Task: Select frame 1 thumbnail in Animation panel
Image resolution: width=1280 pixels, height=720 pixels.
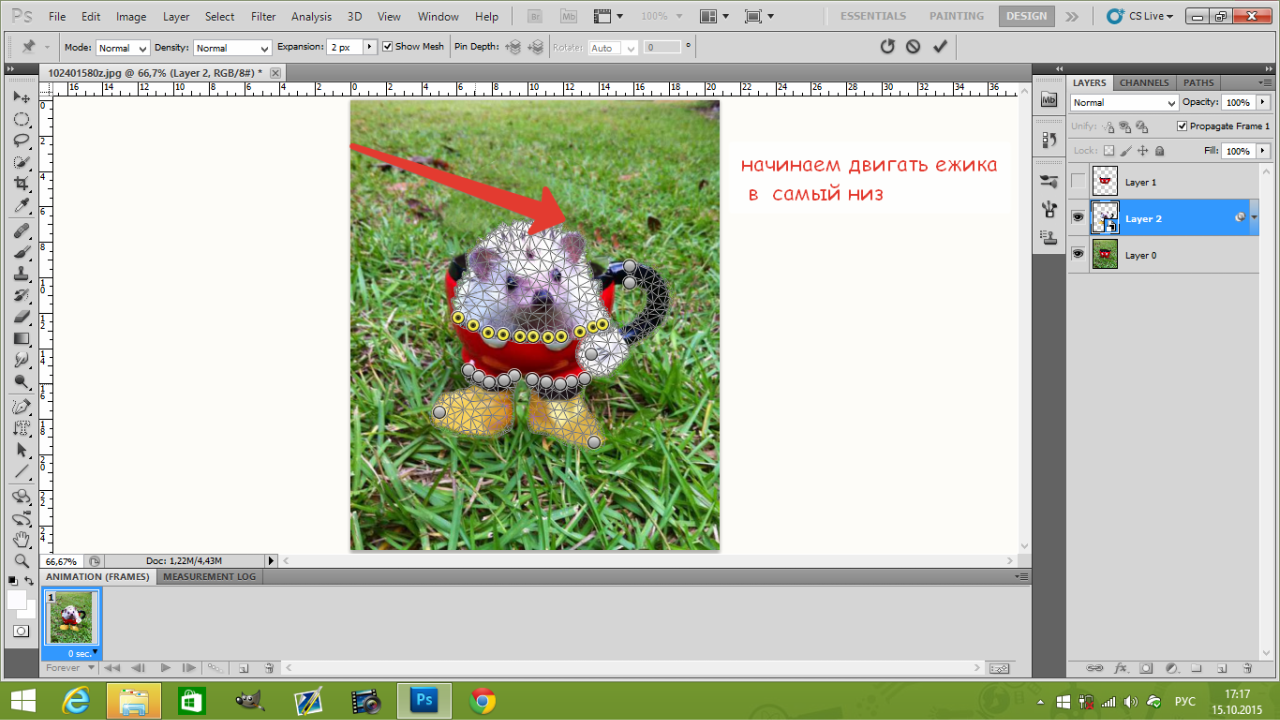Action: [x=71, y=618]
